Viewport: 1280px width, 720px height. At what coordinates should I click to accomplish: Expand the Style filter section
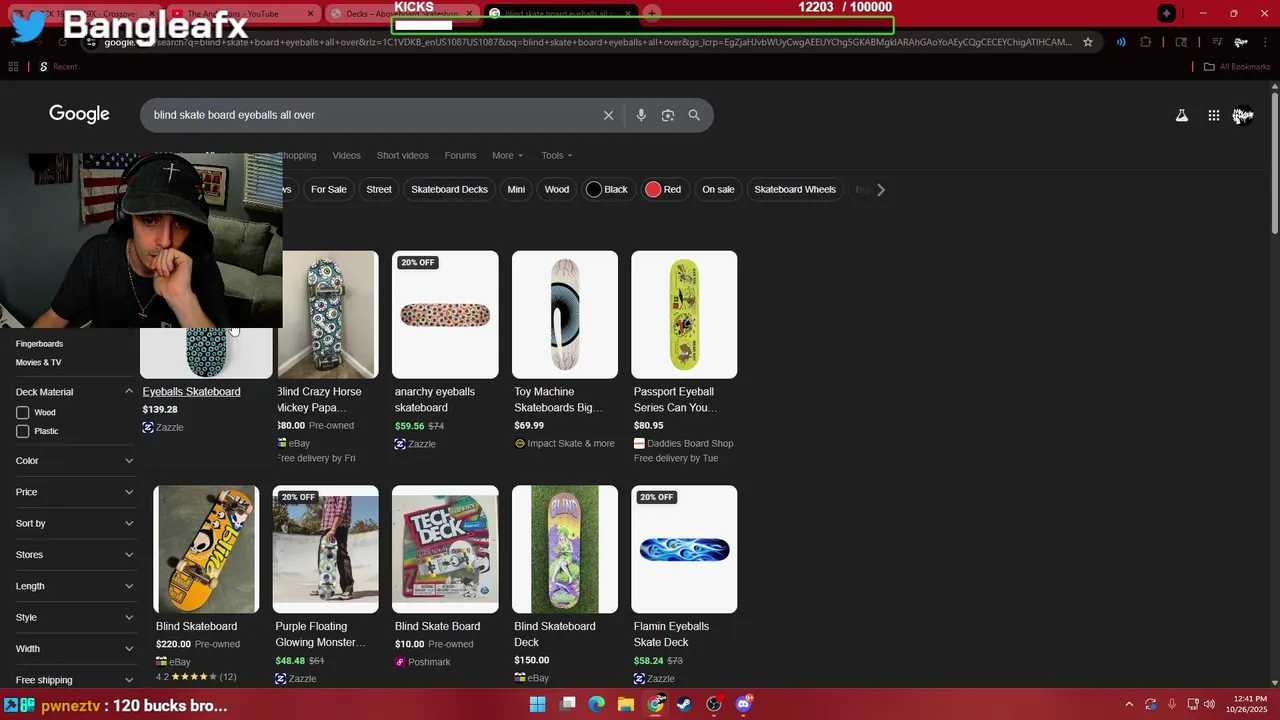(75, 617)
